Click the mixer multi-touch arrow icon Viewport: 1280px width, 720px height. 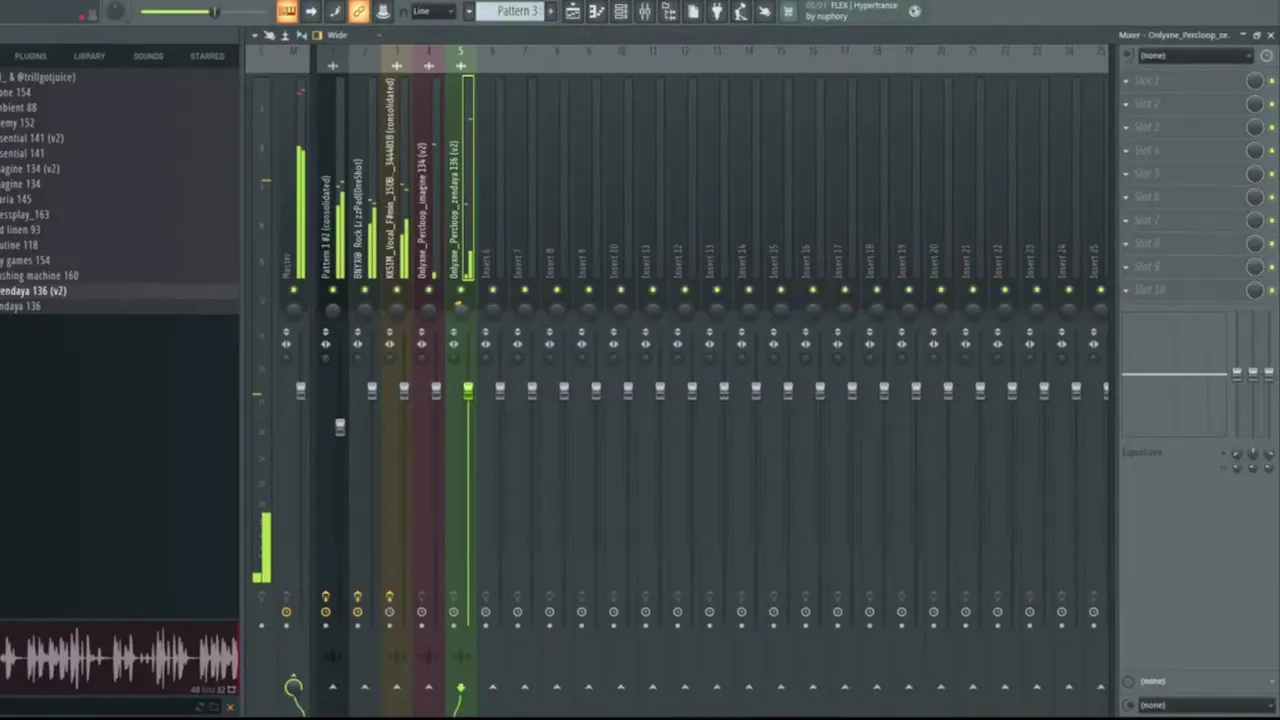click(x=269, y=35)
